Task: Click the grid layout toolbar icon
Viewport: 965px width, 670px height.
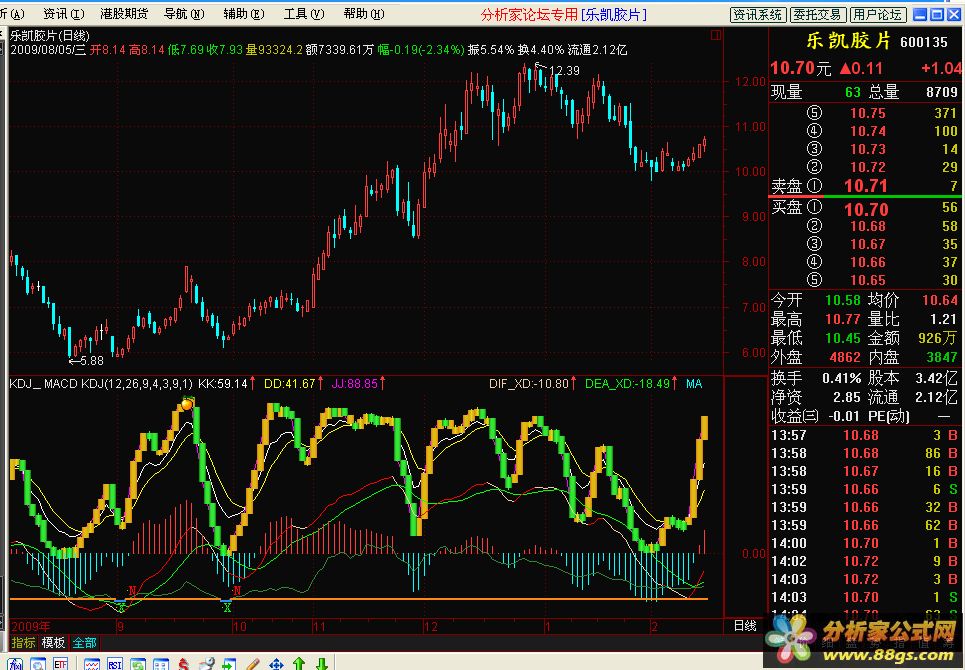Action: click(x=161, y=664)
